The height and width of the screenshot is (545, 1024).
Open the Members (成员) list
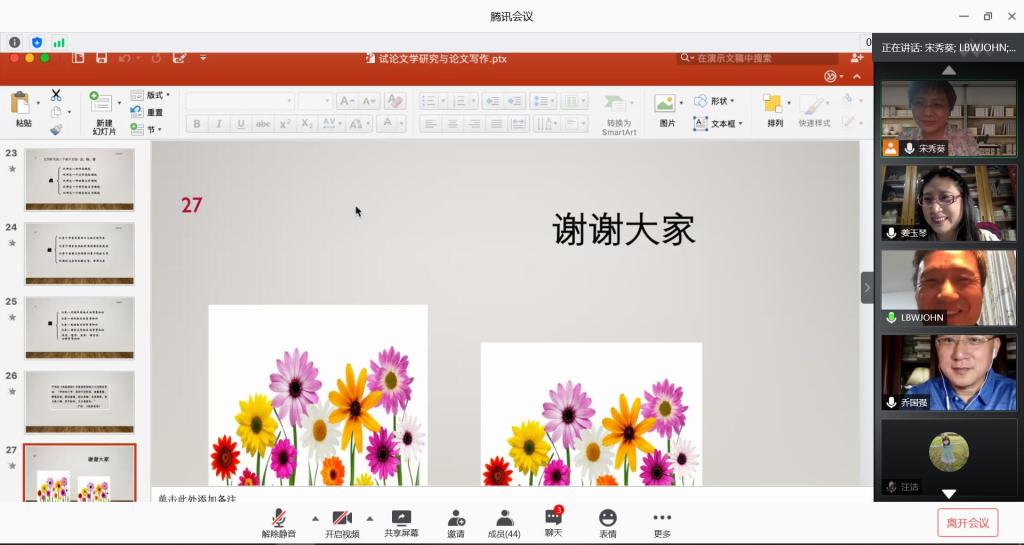(504, 522)
